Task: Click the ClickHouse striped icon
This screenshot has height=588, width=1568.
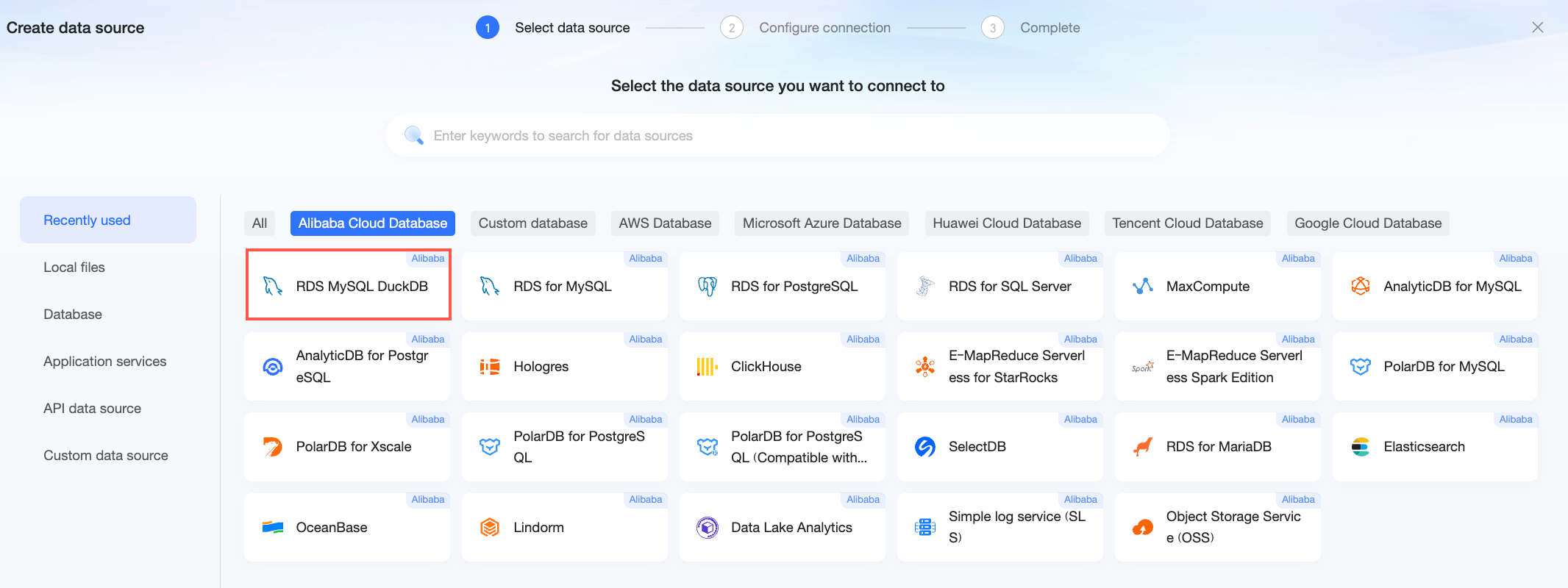Action: coord(708,367)
